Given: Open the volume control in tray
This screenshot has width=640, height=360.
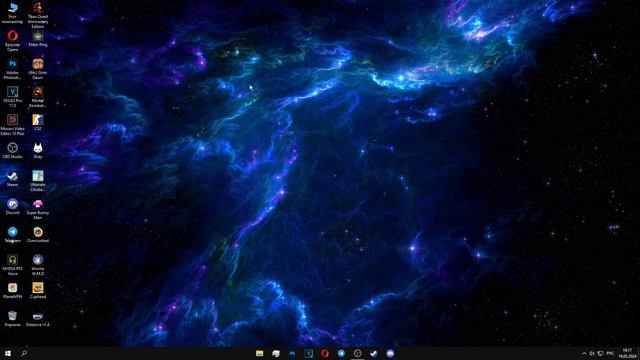Looking at the screenshot, I should click(x=592, y=353).
